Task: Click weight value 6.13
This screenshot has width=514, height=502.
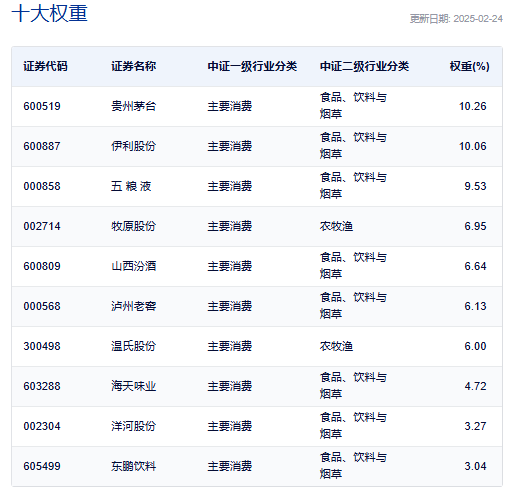Action: [475, 306]
